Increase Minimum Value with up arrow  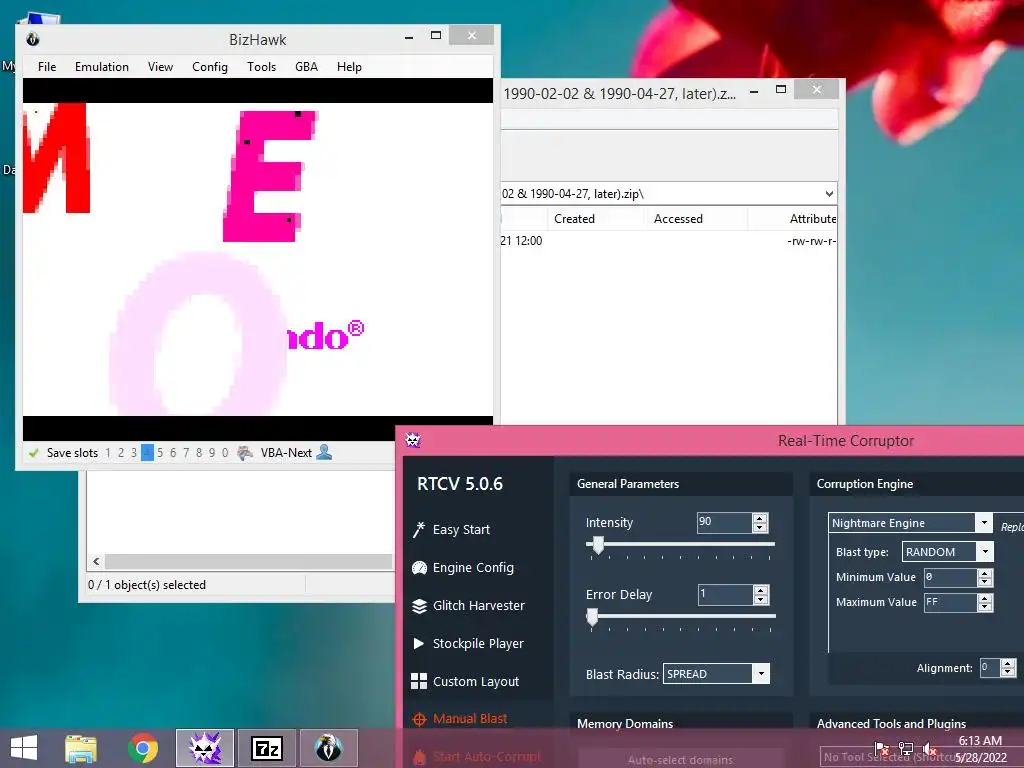pyautogui.click(x=985, y=573)
